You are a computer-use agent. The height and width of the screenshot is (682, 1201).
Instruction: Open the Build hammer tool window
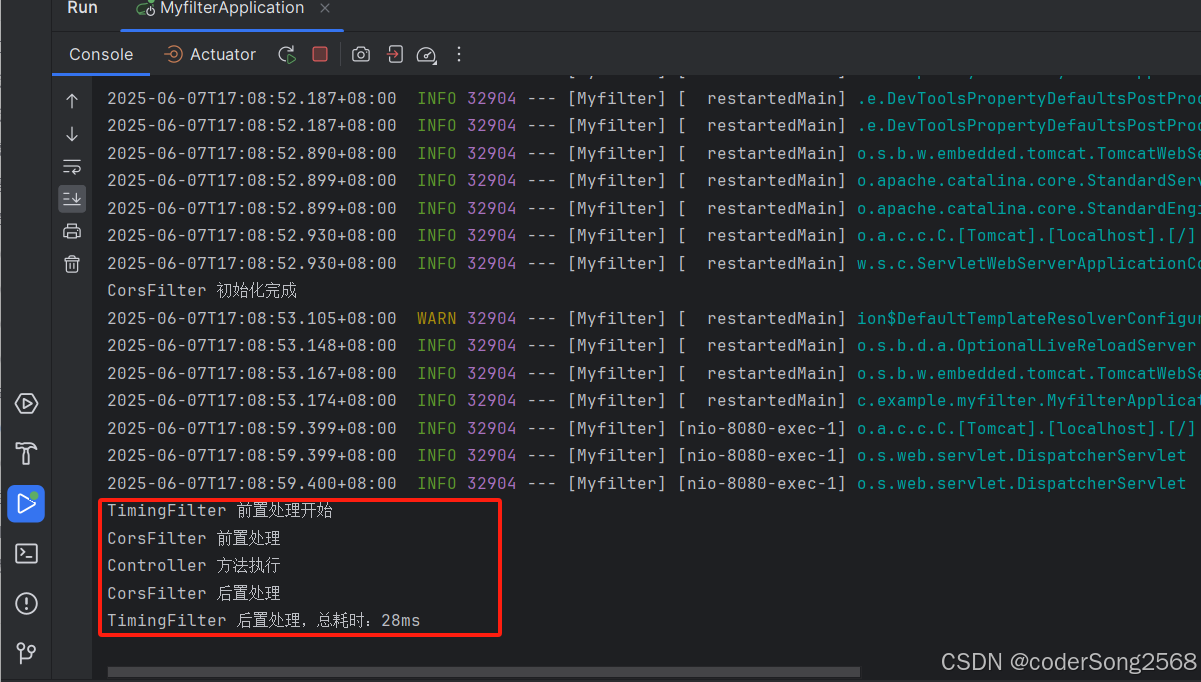tap(26, 453)
